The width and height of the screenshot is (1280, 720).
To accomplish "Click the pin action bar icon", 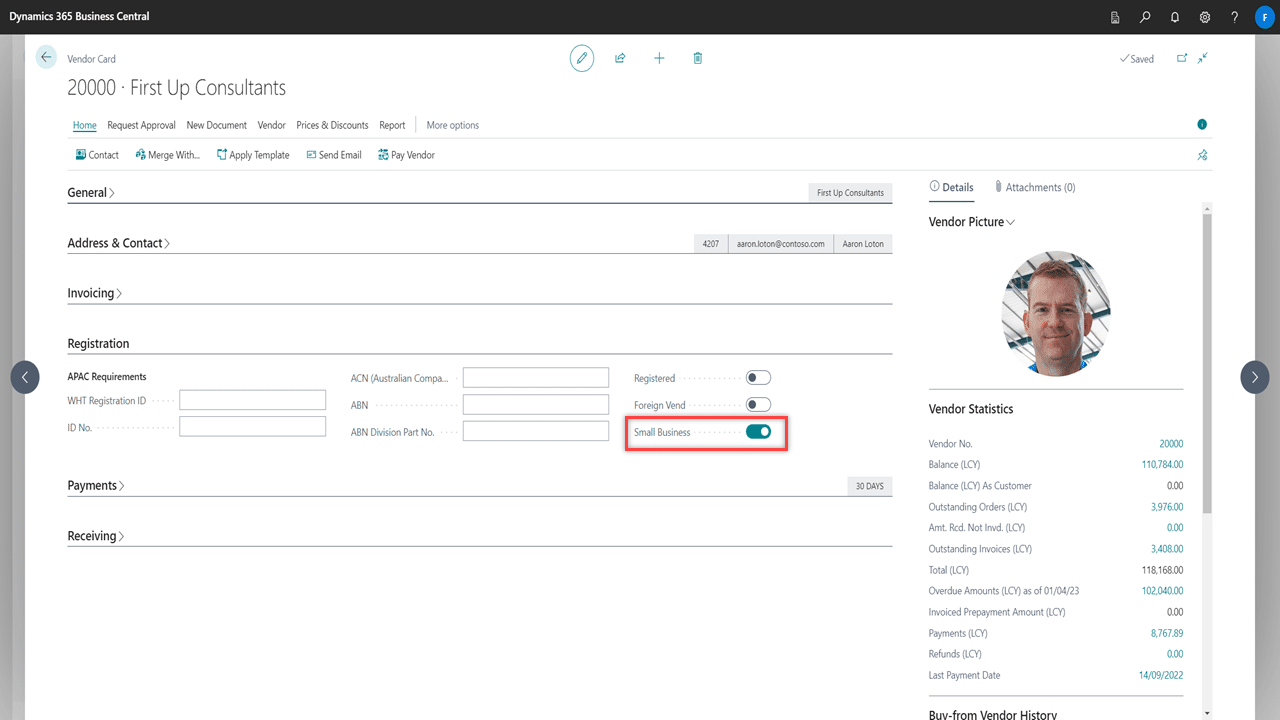I will coord(1203,155).
